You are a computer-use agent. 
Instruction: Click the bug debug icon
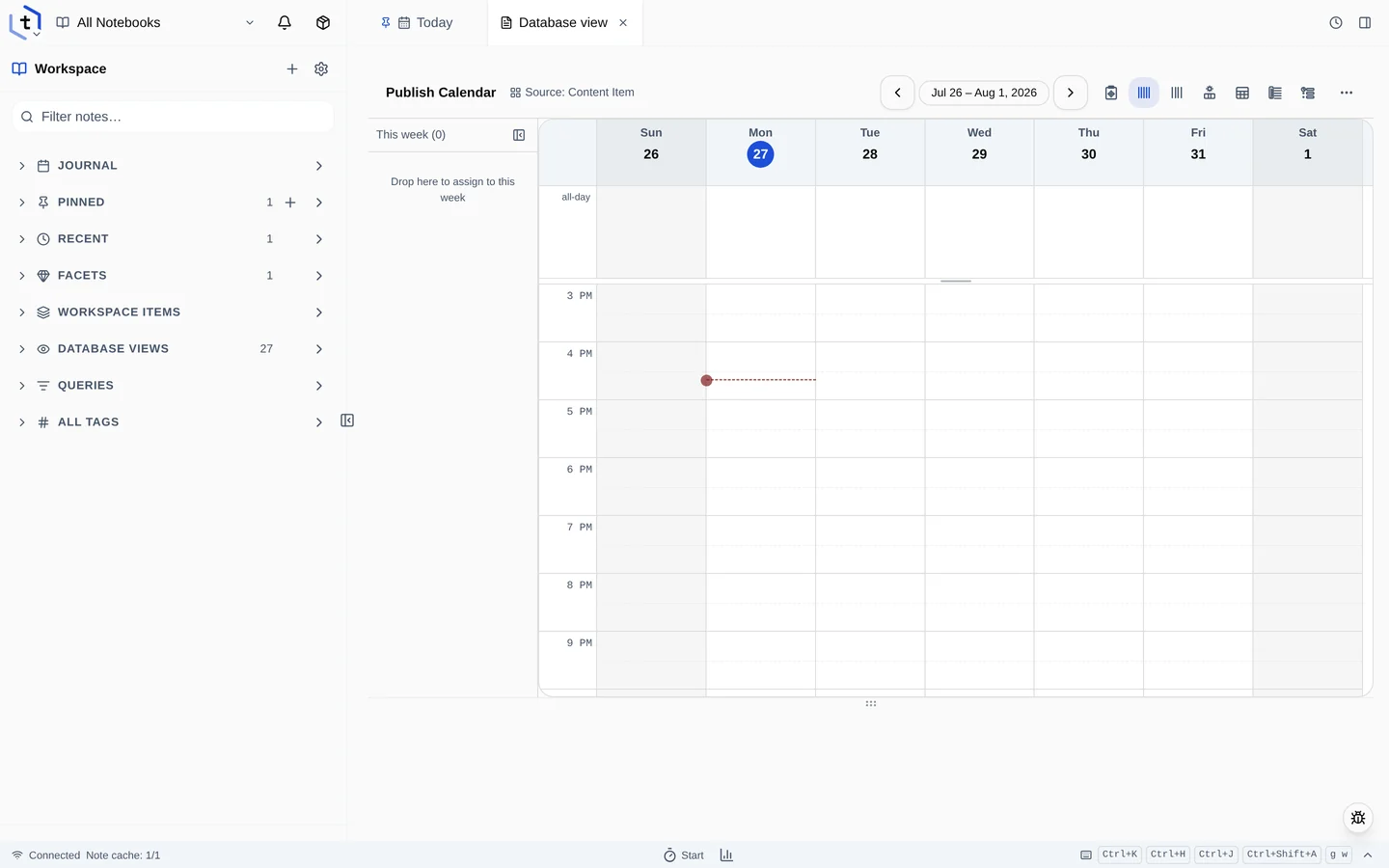click(1358, 818)
